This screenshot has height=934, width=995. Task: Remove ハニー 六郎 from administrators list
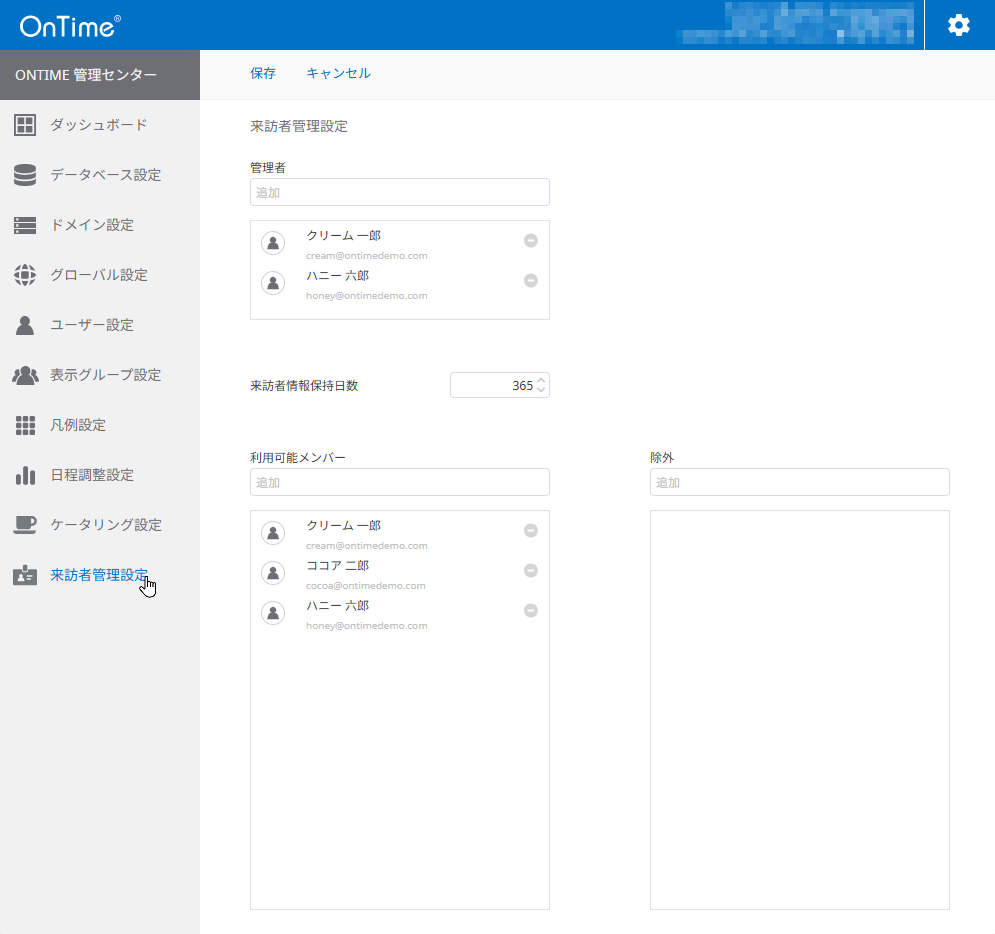coord(530,280)
